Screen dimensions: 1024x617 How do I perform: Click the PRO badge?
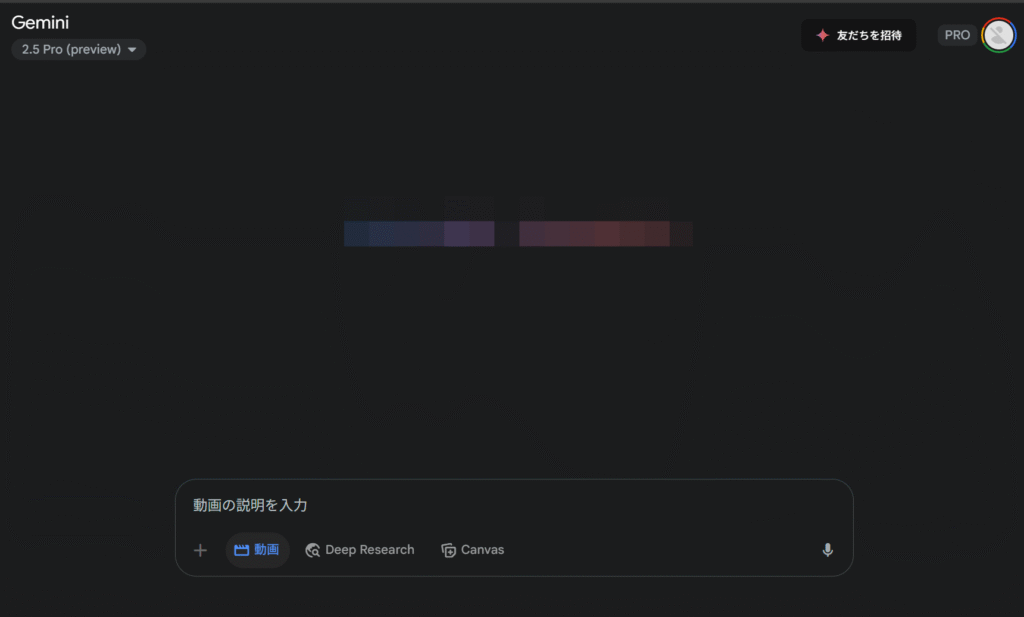[957, 35]
